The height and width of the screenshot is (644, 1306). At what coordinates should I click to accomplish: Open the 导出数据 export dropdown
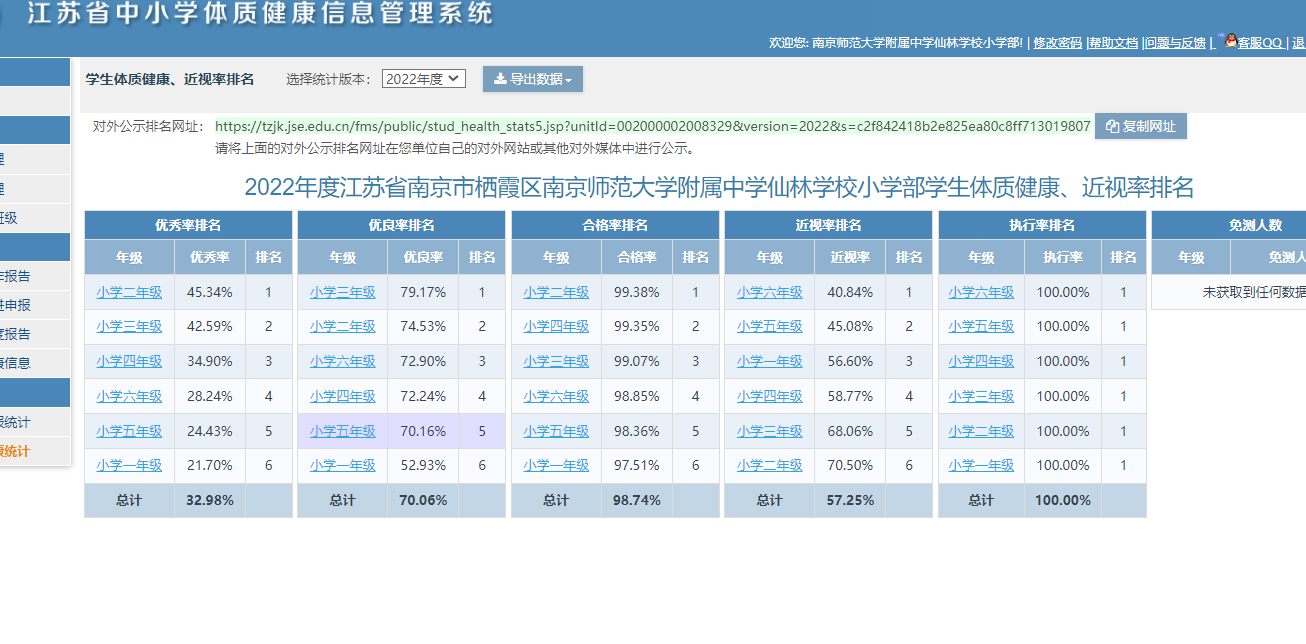tap(532, 79)
